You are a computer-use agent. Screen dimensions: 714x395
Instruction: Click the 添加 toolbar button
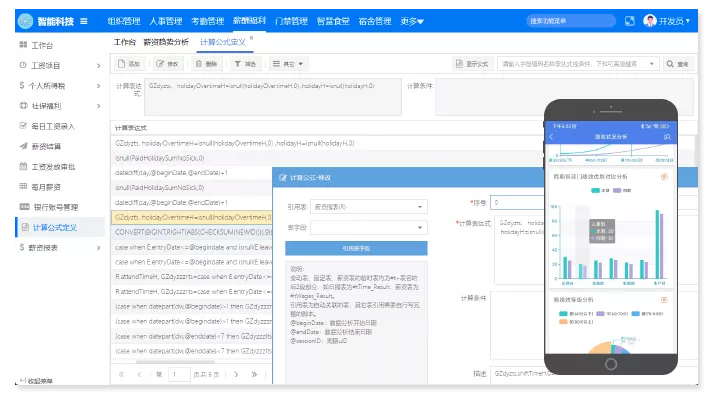(x=129, y=64)
